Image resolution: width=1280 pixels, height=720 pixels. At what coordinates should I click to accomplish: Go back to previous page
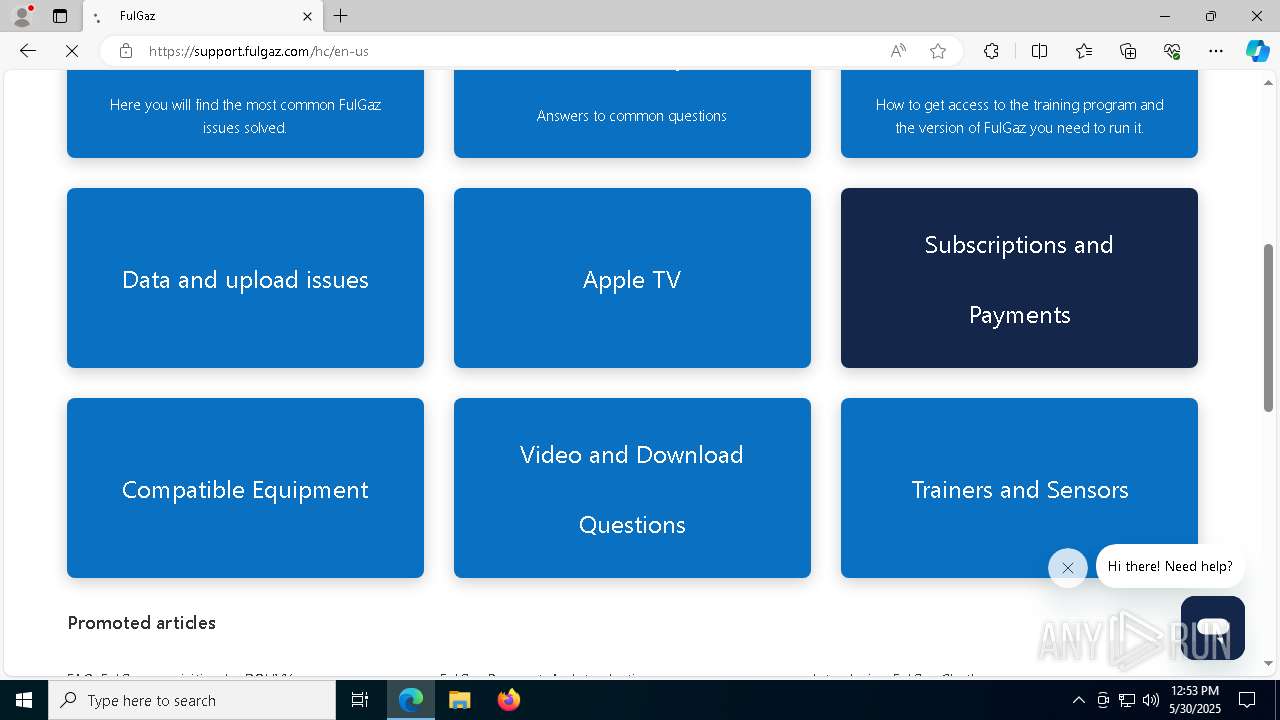pos(28,51)
